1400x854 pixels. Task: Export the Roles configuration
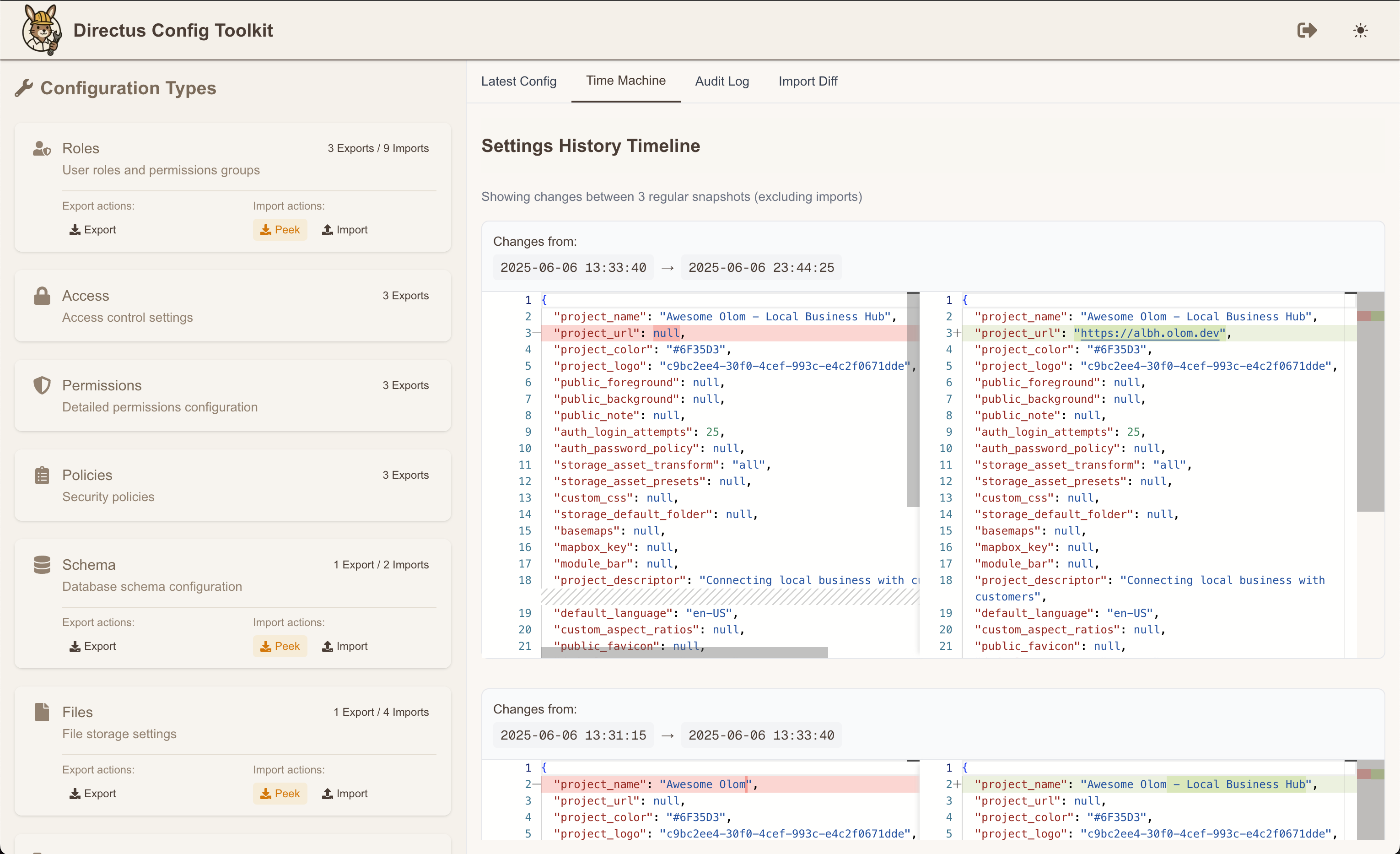click(92, 230)
